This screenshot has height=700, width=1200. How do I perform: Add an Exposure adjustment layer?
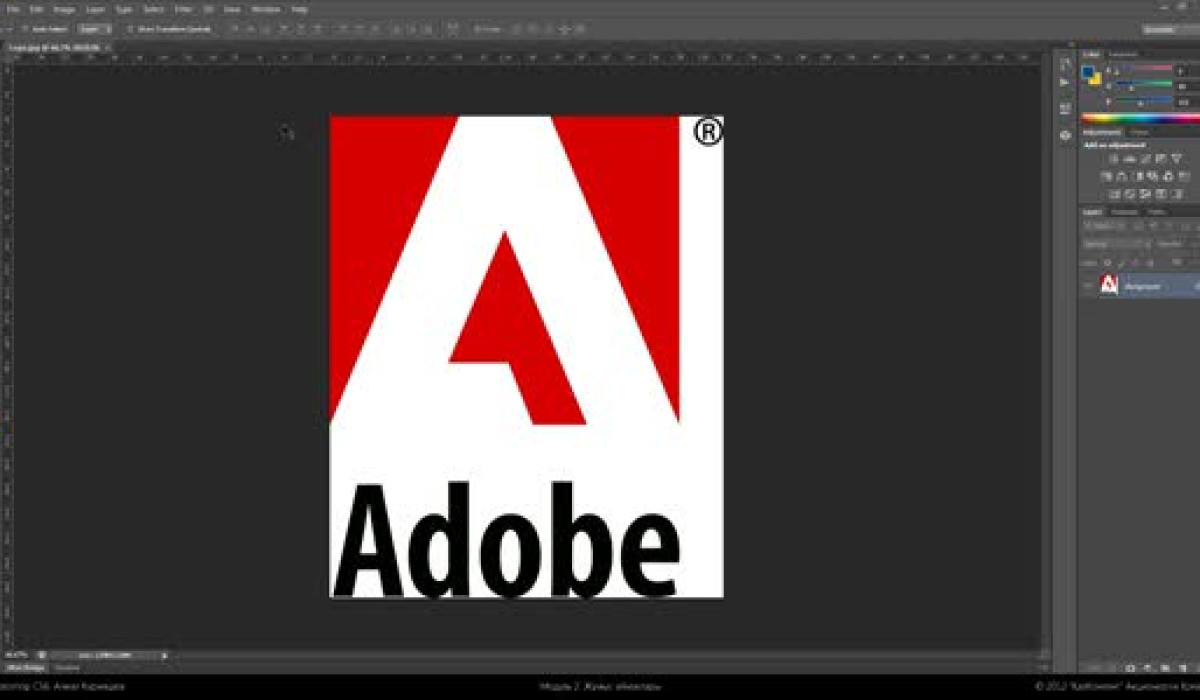pyautogui.click(x=1160, y=159)
